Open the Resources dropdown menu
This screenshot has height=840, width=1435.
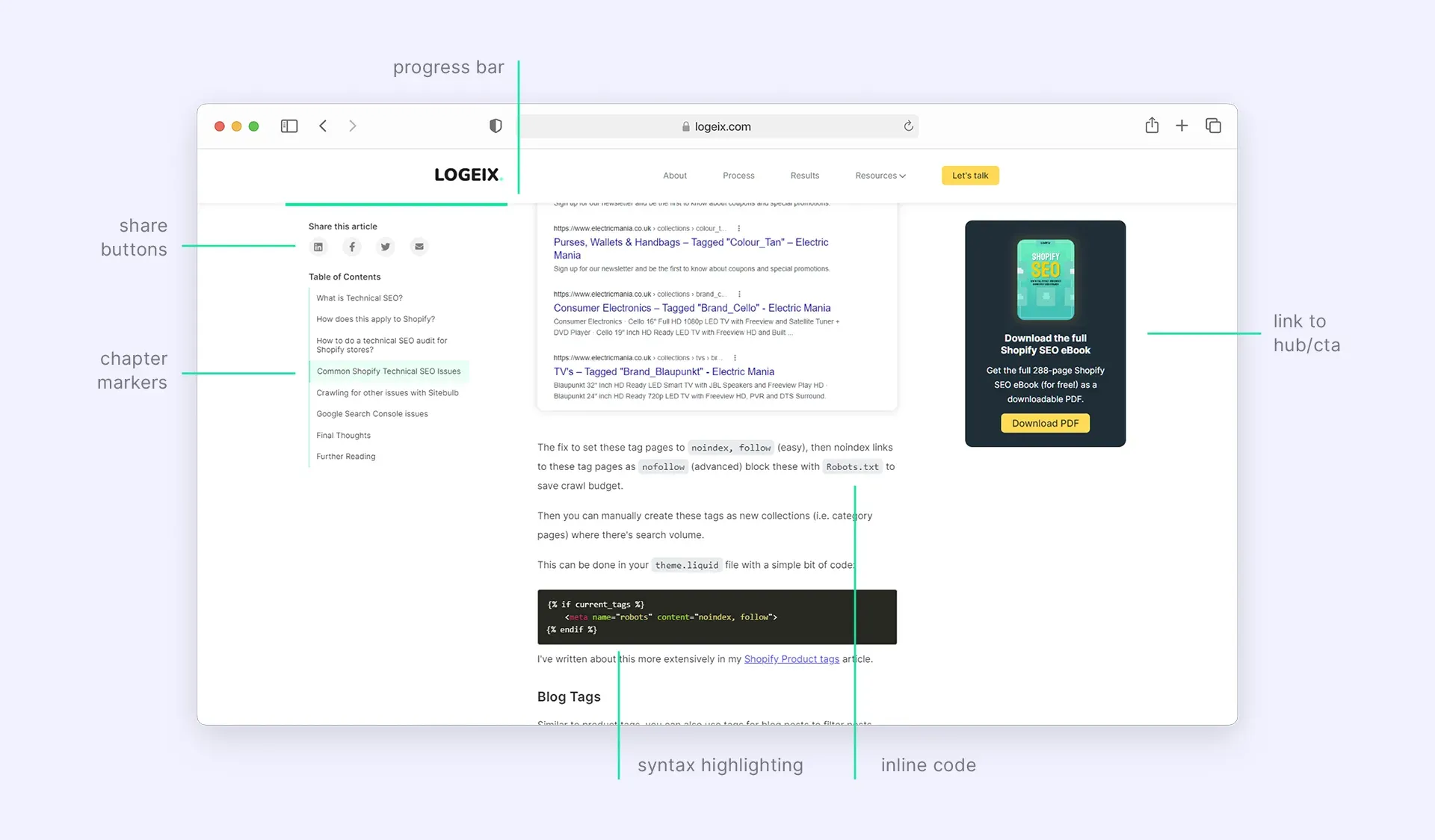[878, 175]
